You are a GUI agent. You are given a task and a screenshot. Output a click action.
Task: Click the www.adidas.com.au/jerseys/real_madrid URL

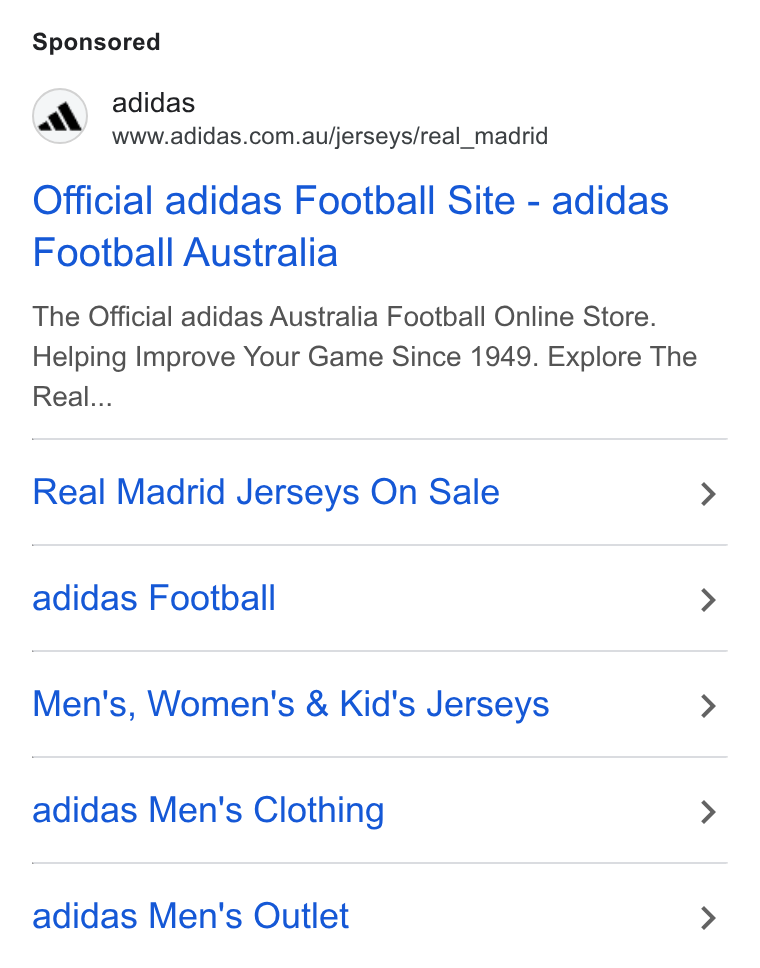pyautogui.click(x=330, y=136)
